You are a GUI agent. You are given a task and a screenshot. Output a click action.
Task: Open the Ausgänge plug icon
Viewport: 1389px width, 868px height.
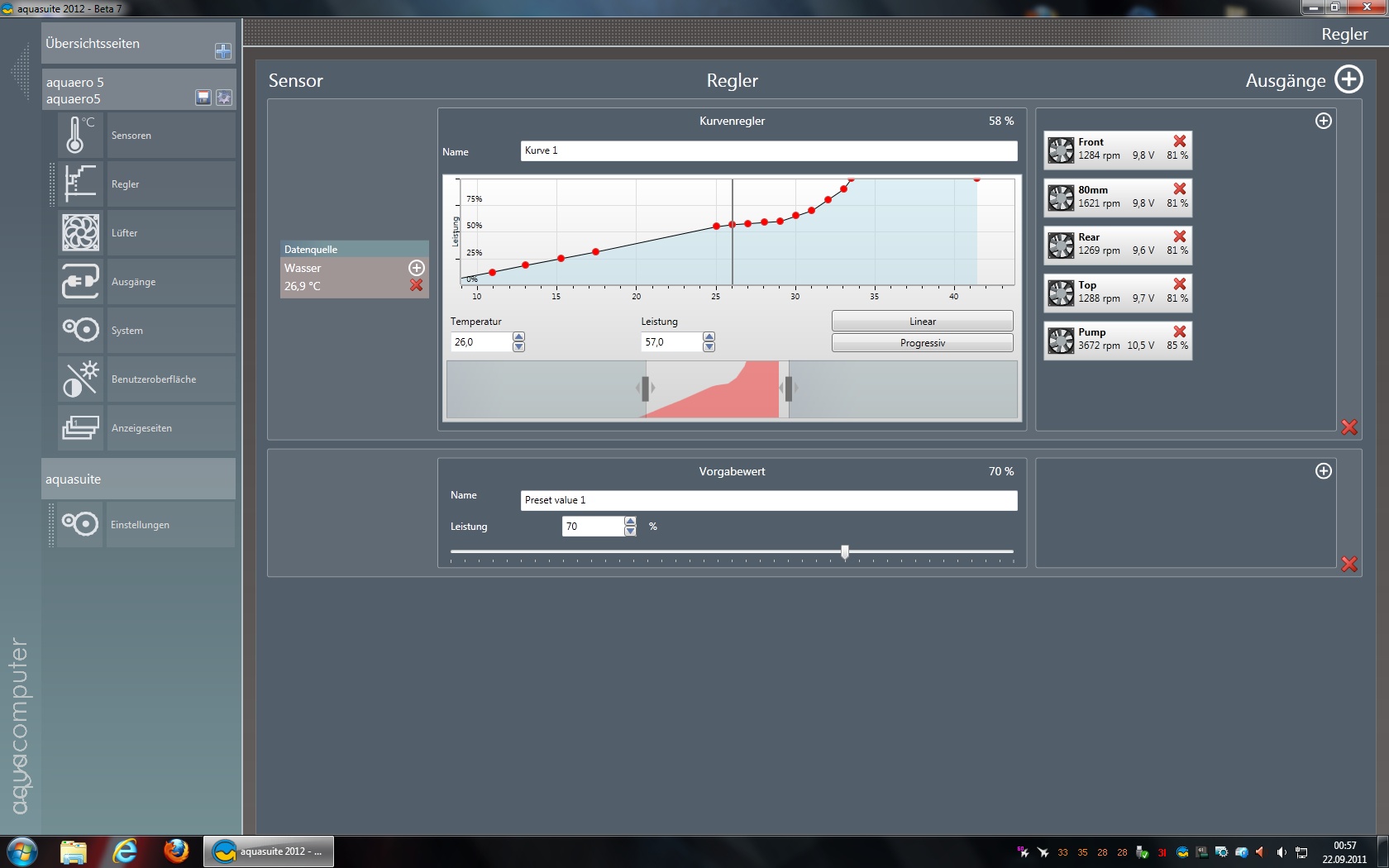80,281
